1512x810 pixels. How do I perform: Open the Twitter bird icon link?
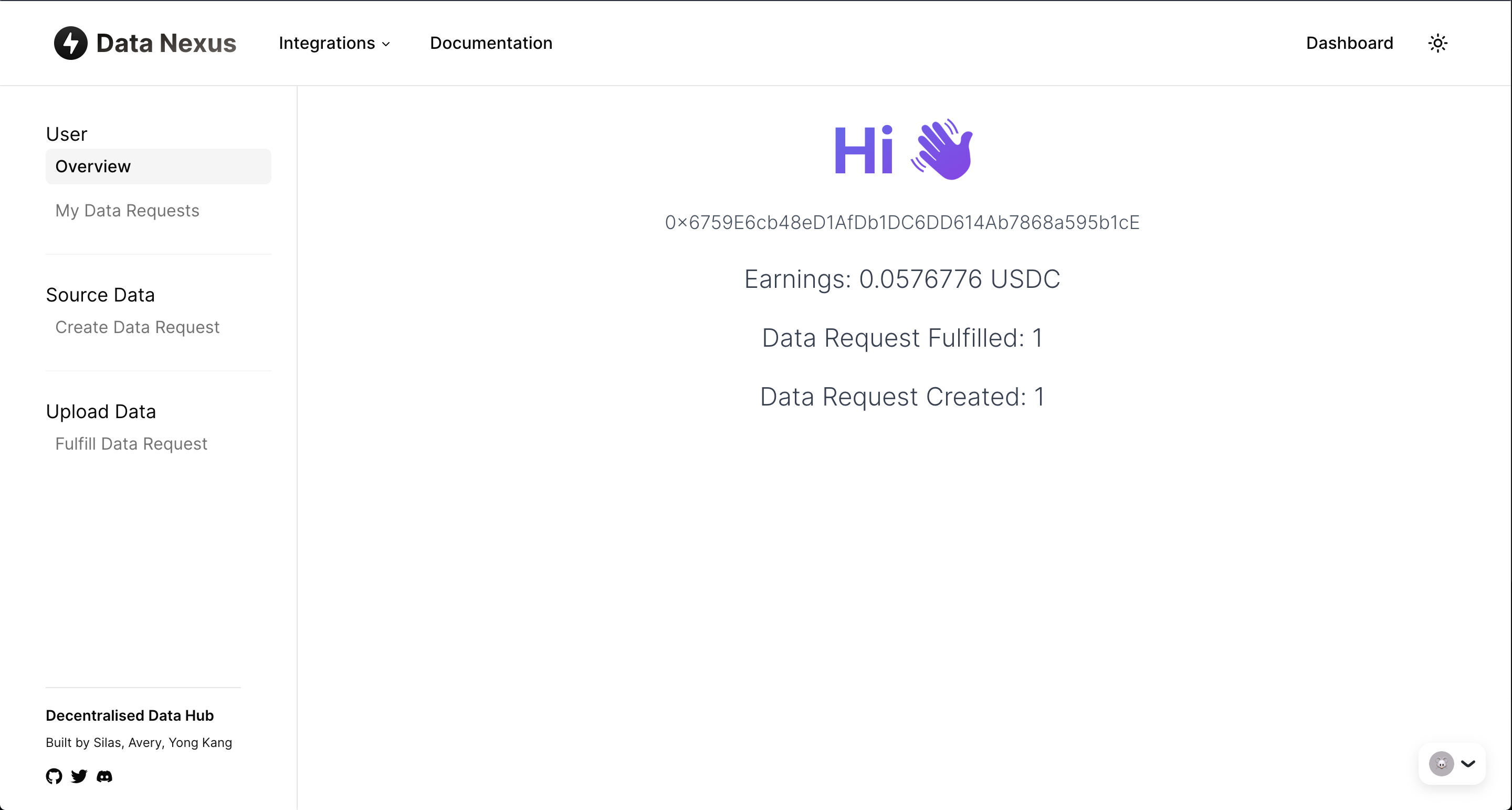[x=79, y=776]
